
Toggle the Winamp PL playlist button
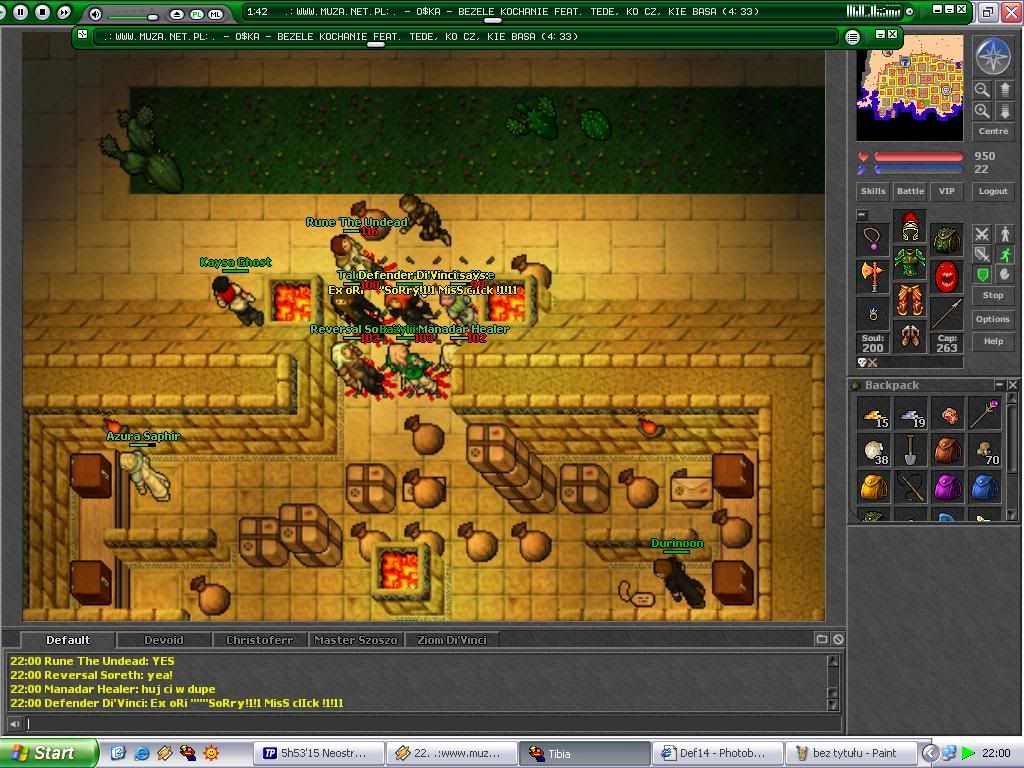click(x=197, y=14)
